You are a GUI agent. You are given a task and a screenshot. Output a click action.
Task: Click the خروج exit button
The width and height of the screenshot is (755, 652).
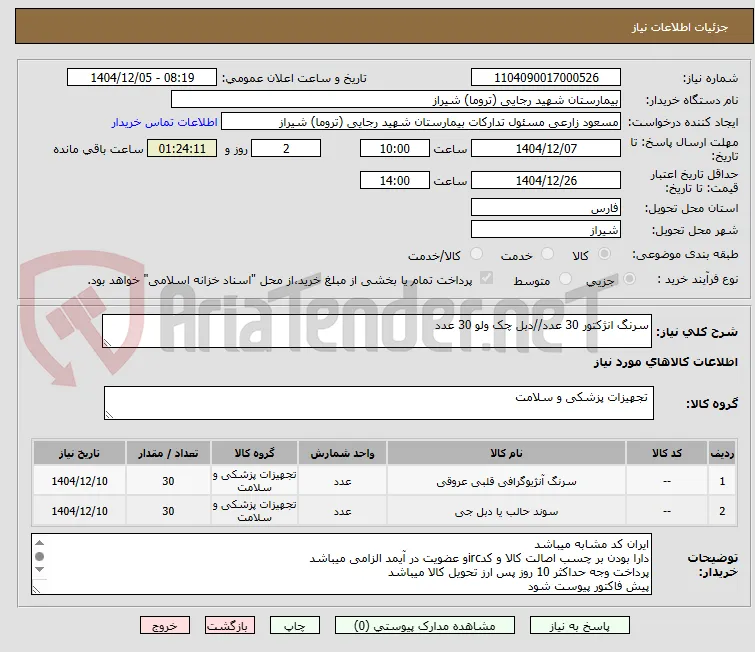pyautogui.click(x=165, y=626)
